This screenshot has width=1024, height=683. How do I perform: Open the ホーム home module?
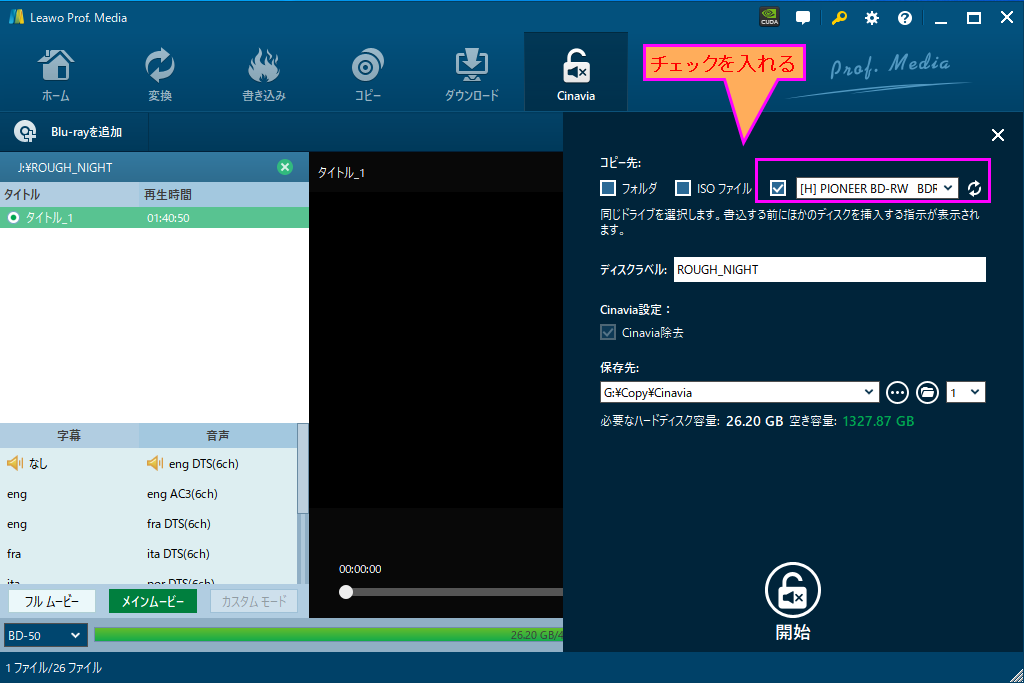coord(56,74)
